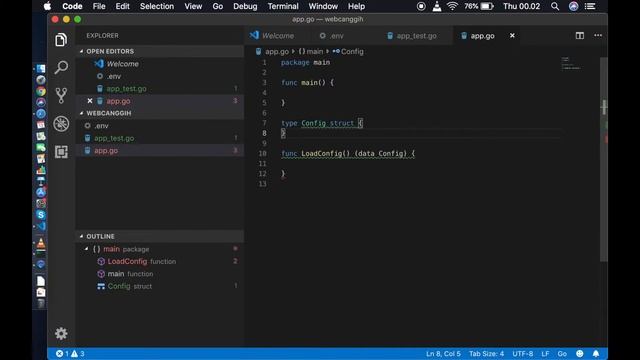Open the Explorer view in activity bar

pyautogui.click(x=61, y=40)
